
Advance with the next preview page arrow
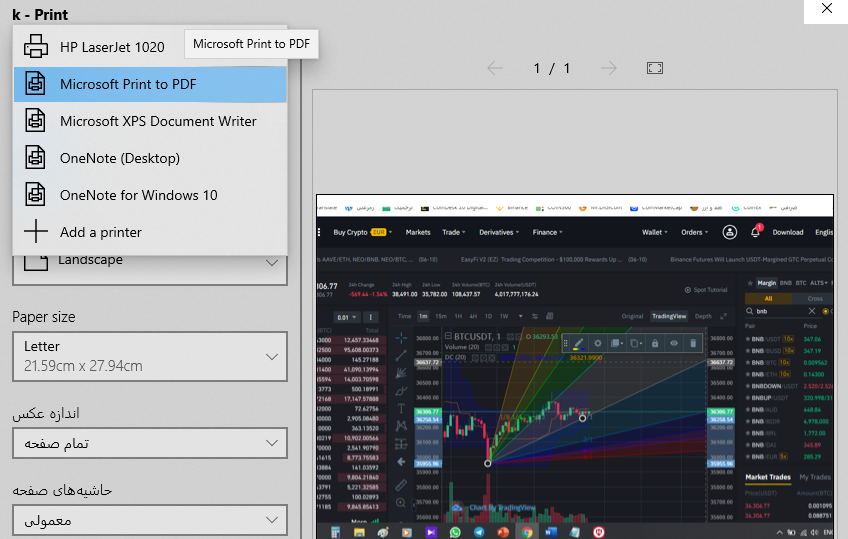point(608,68)
